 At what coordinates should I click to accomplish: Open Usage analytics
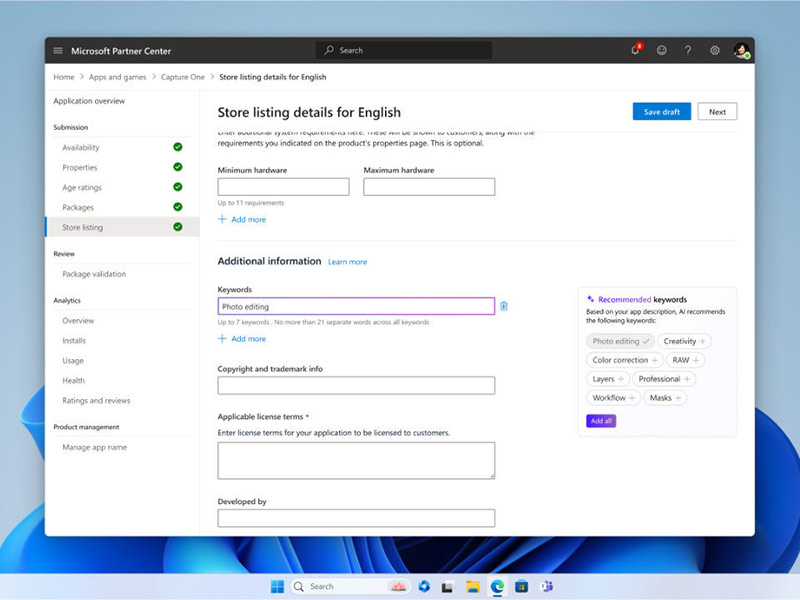(x=73, y=360)
